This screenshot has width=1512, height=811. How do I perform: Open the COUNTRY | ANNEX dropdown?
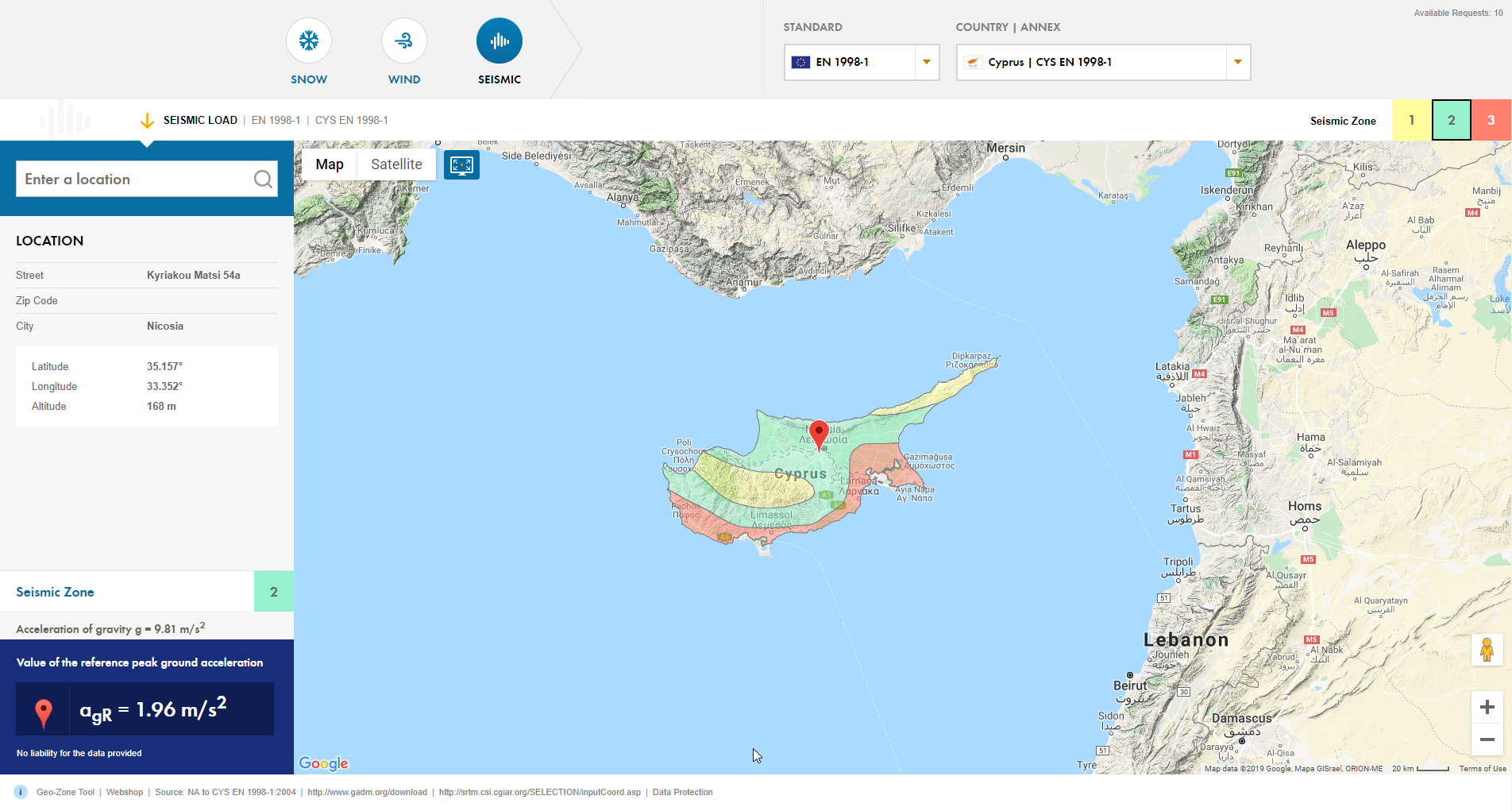(x=1103, y=62)
